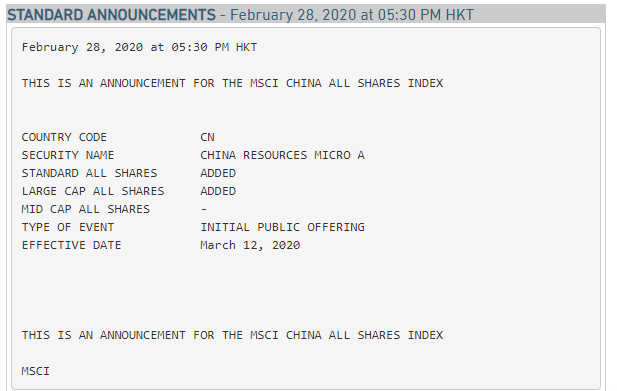617x391 pixels.
Task: Click the STANDARD ANNOUNCEMENTS header title
Action: tap(112, 15)
